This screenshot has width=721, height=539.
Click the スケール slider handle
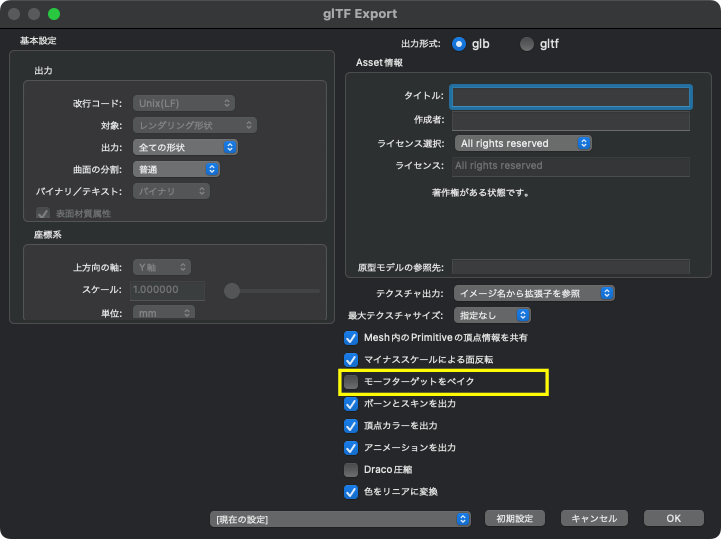click(232, 291)
